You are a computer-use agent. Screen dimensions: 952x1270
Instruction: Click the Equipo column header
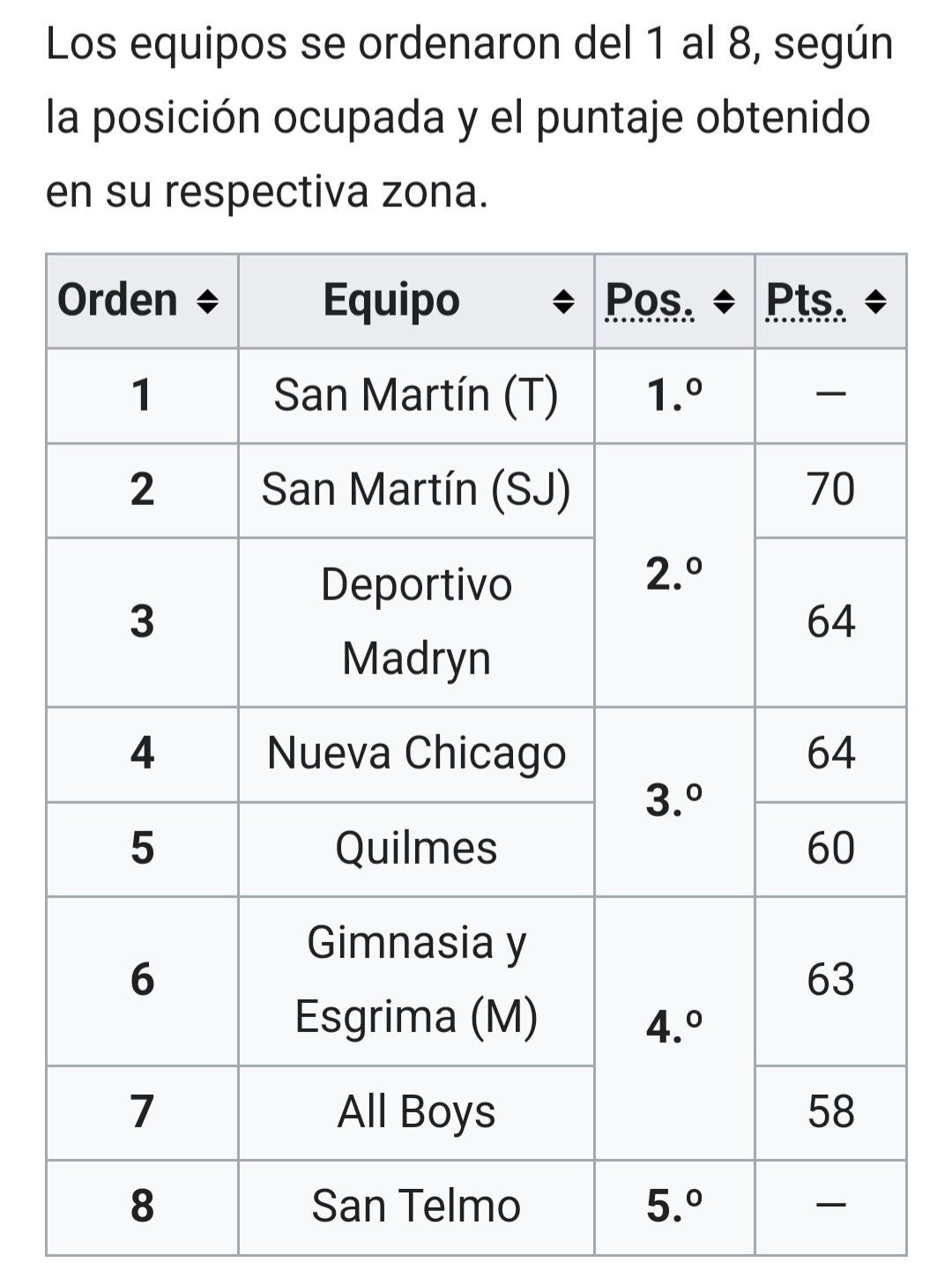click(416, 301)
